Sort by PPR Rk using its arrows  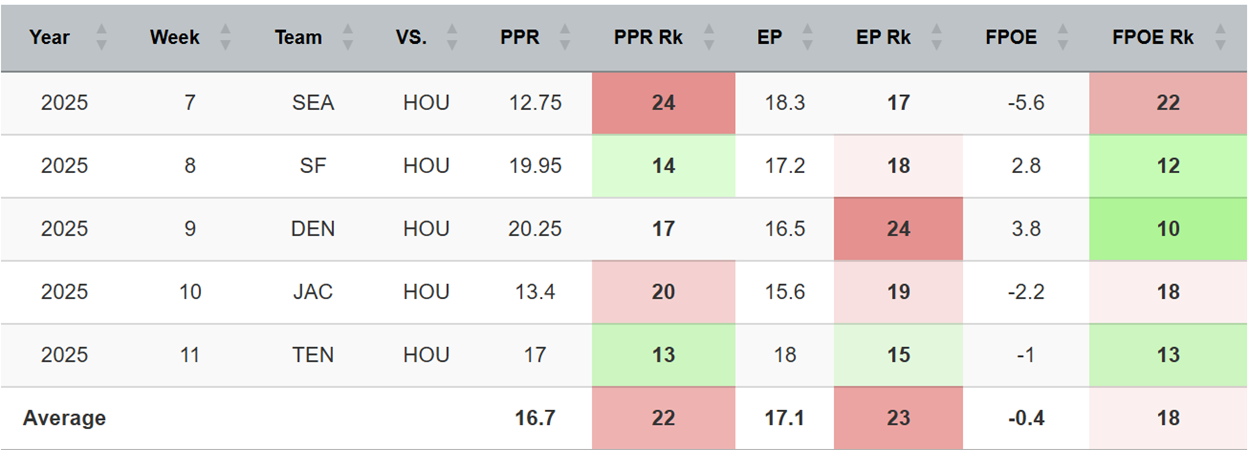pyautogui.click(x=713, y=38)
